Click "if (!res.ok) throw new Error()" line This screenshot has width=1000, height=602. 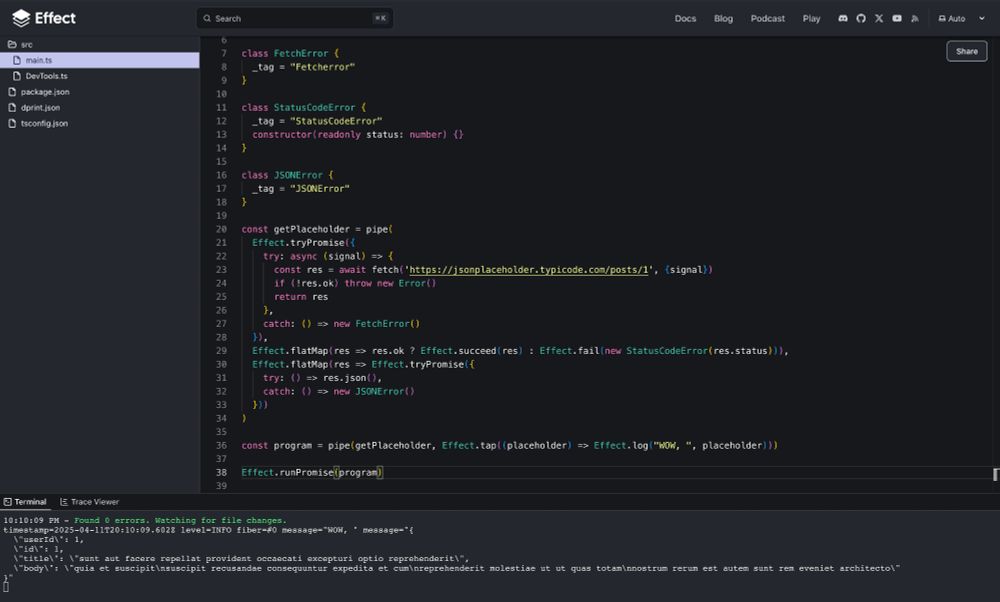[x=355, y=283]
